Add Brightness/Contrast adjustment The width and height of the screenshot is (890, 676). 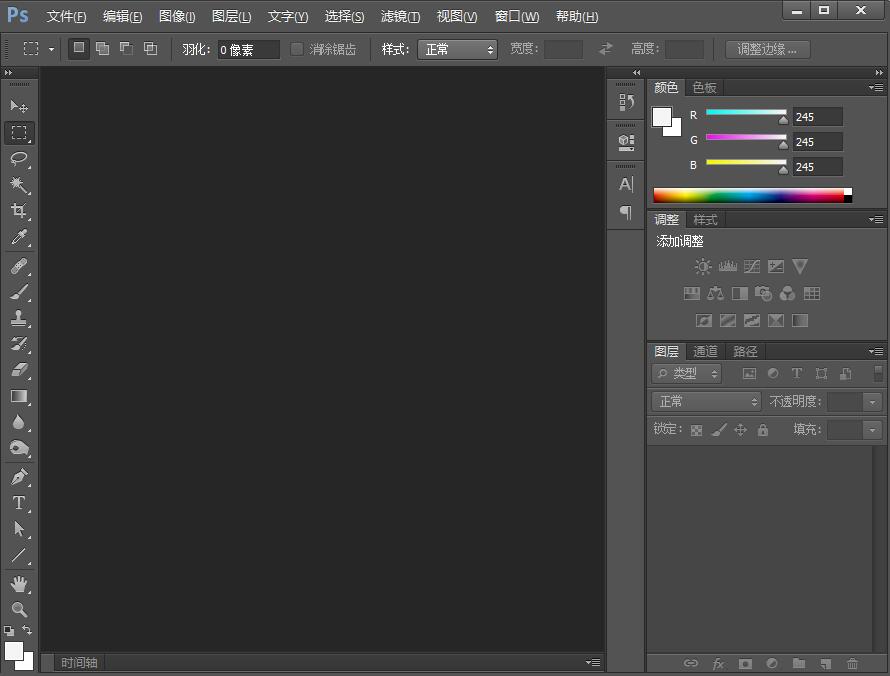[703, 266]
